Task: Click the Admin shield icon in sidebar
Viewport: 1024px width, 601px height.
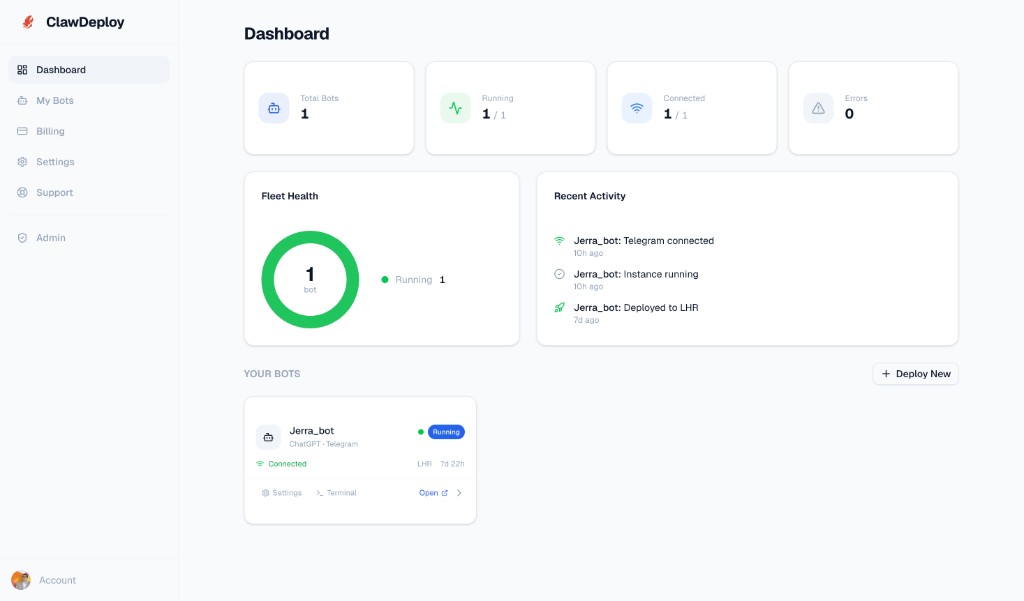Action: tap(22, 237)
